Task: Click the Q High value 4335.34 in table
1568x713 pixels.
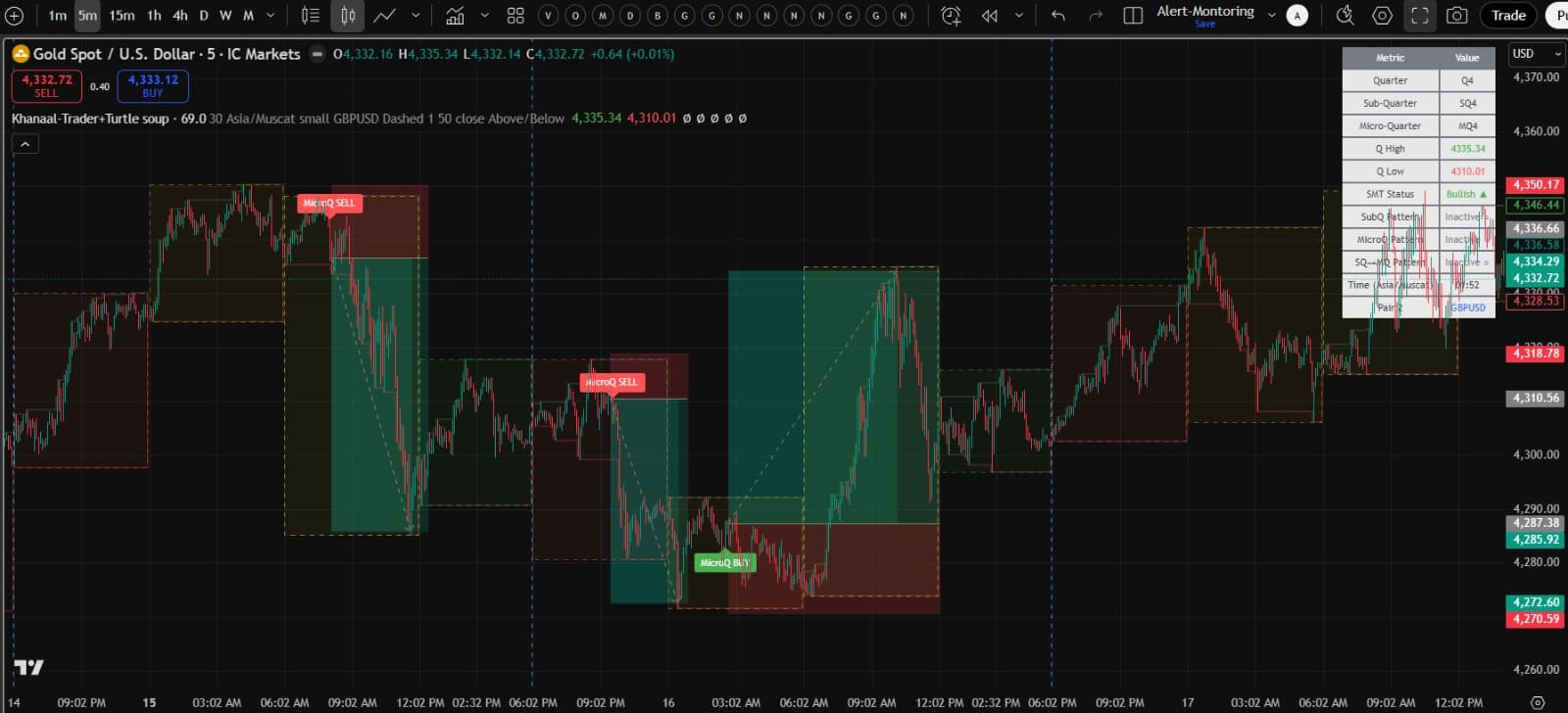Action: tap(1467, 149)
